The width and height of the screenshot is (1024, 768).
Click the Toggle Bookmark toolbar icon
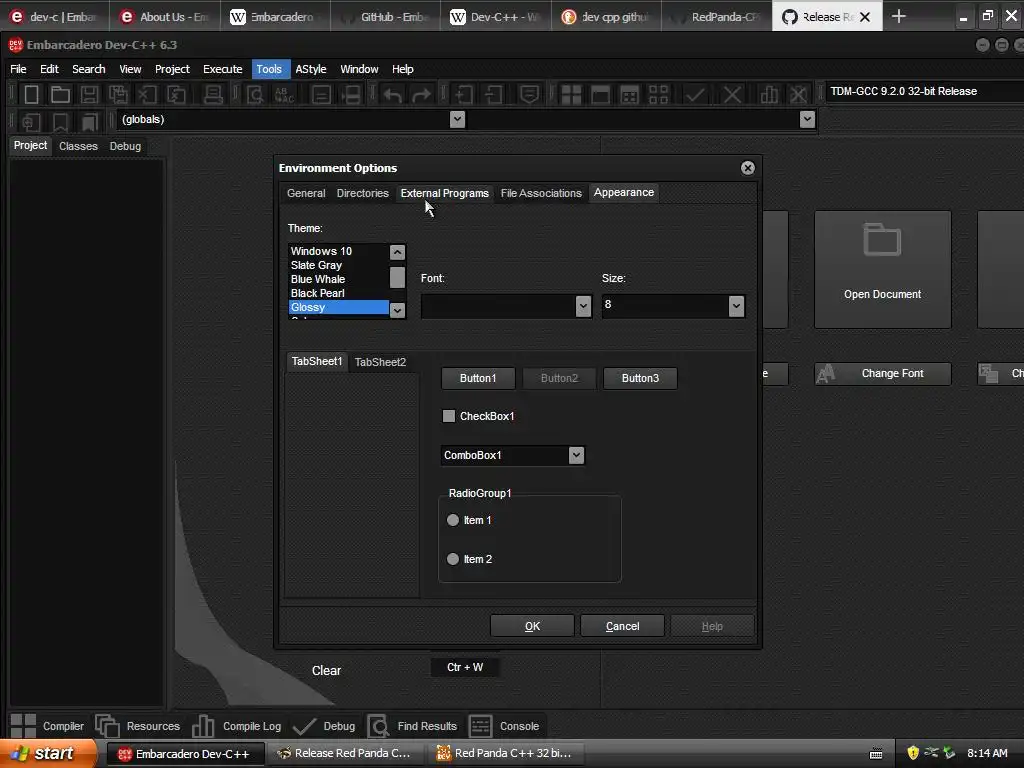(x=60, y=122)
